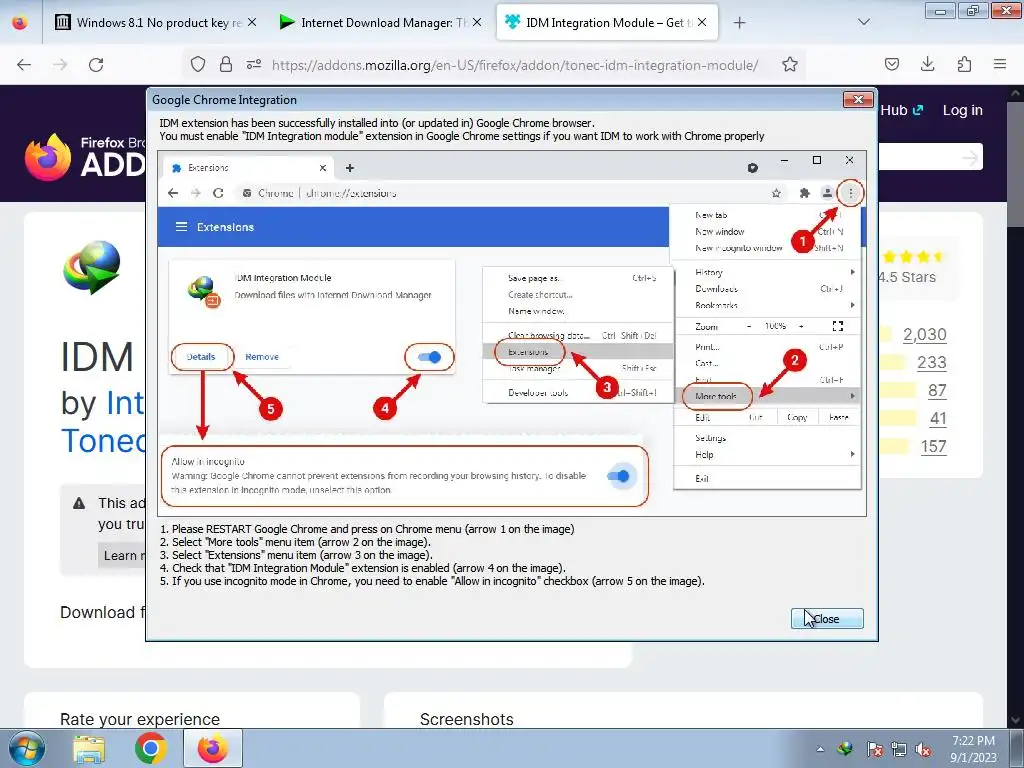Image resolution: width=1024 pixels, height=768 pixels.
Task: Open 41 two-star reviews link
Action: click(938, 419)
